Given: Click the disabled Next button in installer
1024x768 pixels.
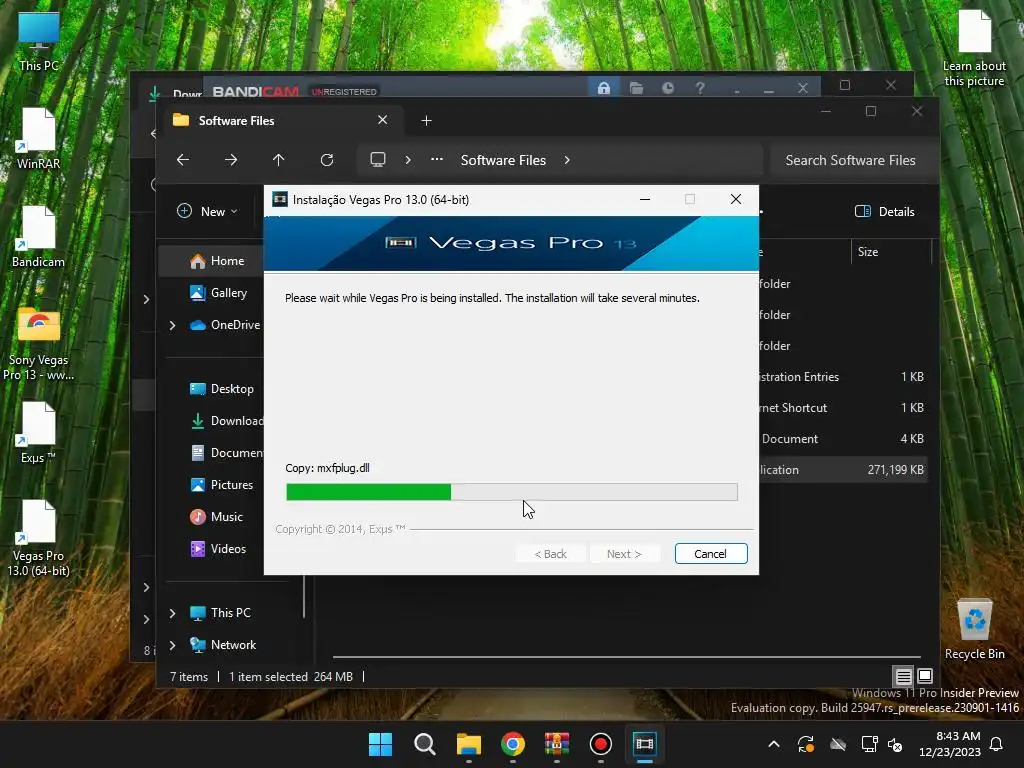Looking at the screenshot, I should (624, 554).
